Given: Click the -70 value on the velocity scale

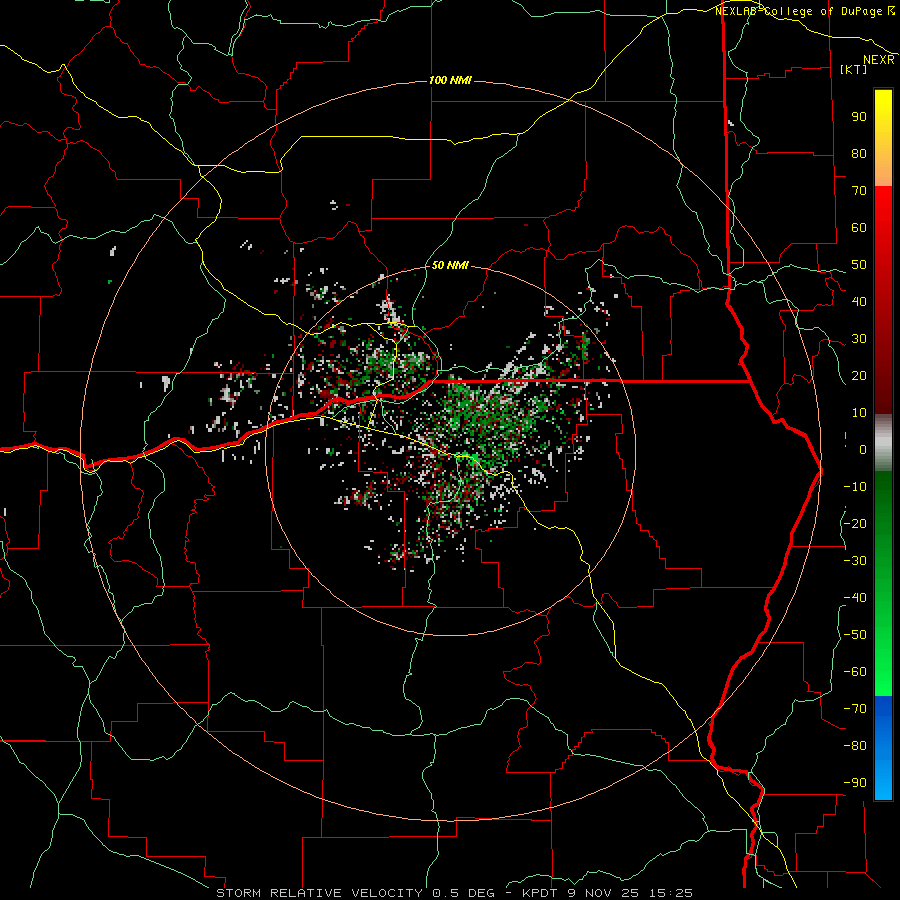Looking at the screenshot, I should click(855, 709).
